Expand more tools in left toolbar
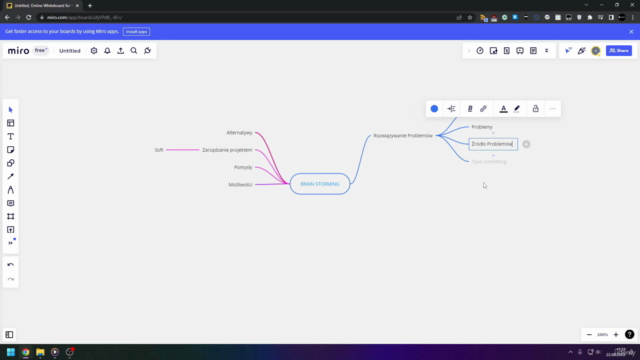 pos(11,243)
